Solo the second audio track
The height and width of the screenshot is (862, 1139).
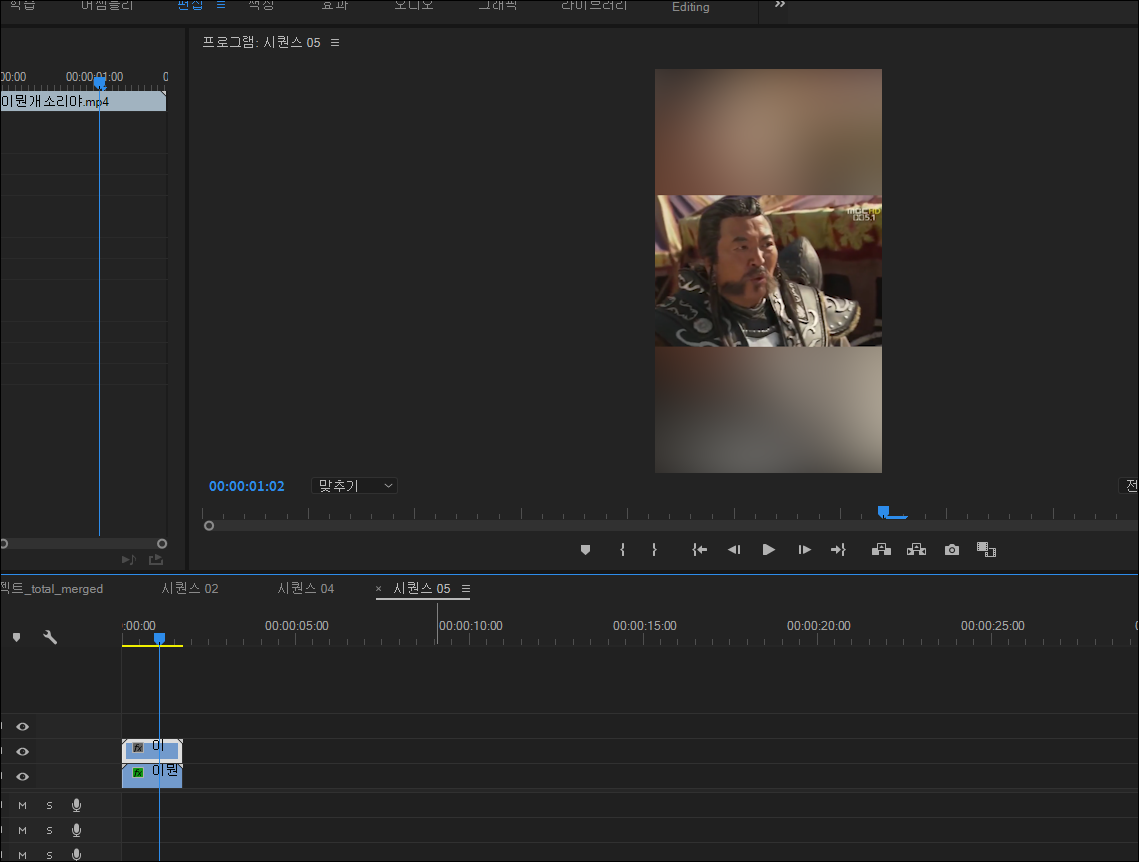(49, 830)
